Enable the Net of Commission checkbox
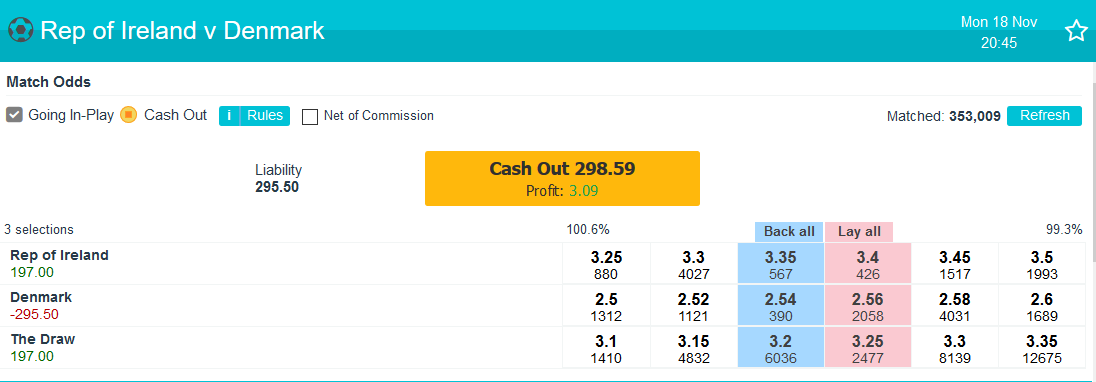1096x382 pixels. pyautogui.click(x=310, y=116)
